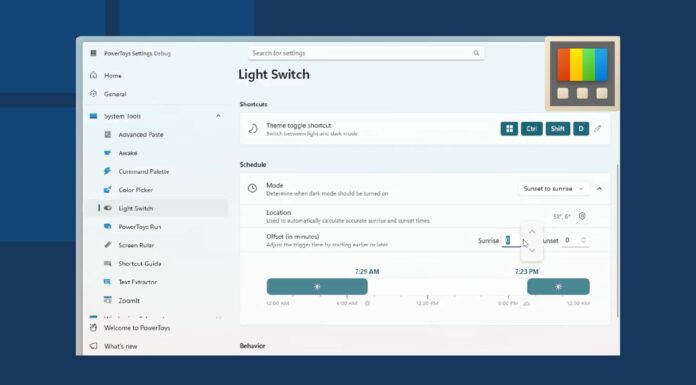Click the 7:29 AM sunrise time label
The height and width of the screenshot is (385, 696).
point(367,272)
